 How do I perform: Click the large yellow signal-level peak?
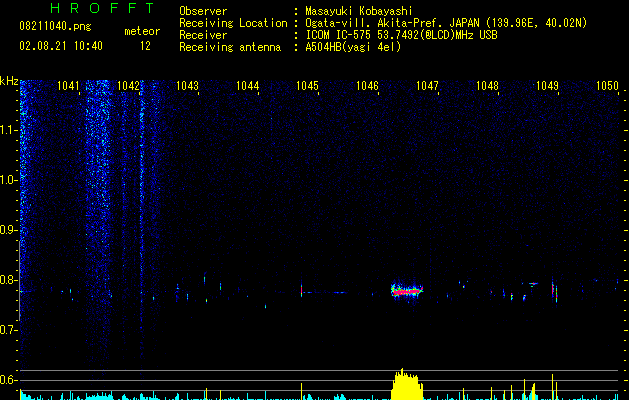(407, 385)
